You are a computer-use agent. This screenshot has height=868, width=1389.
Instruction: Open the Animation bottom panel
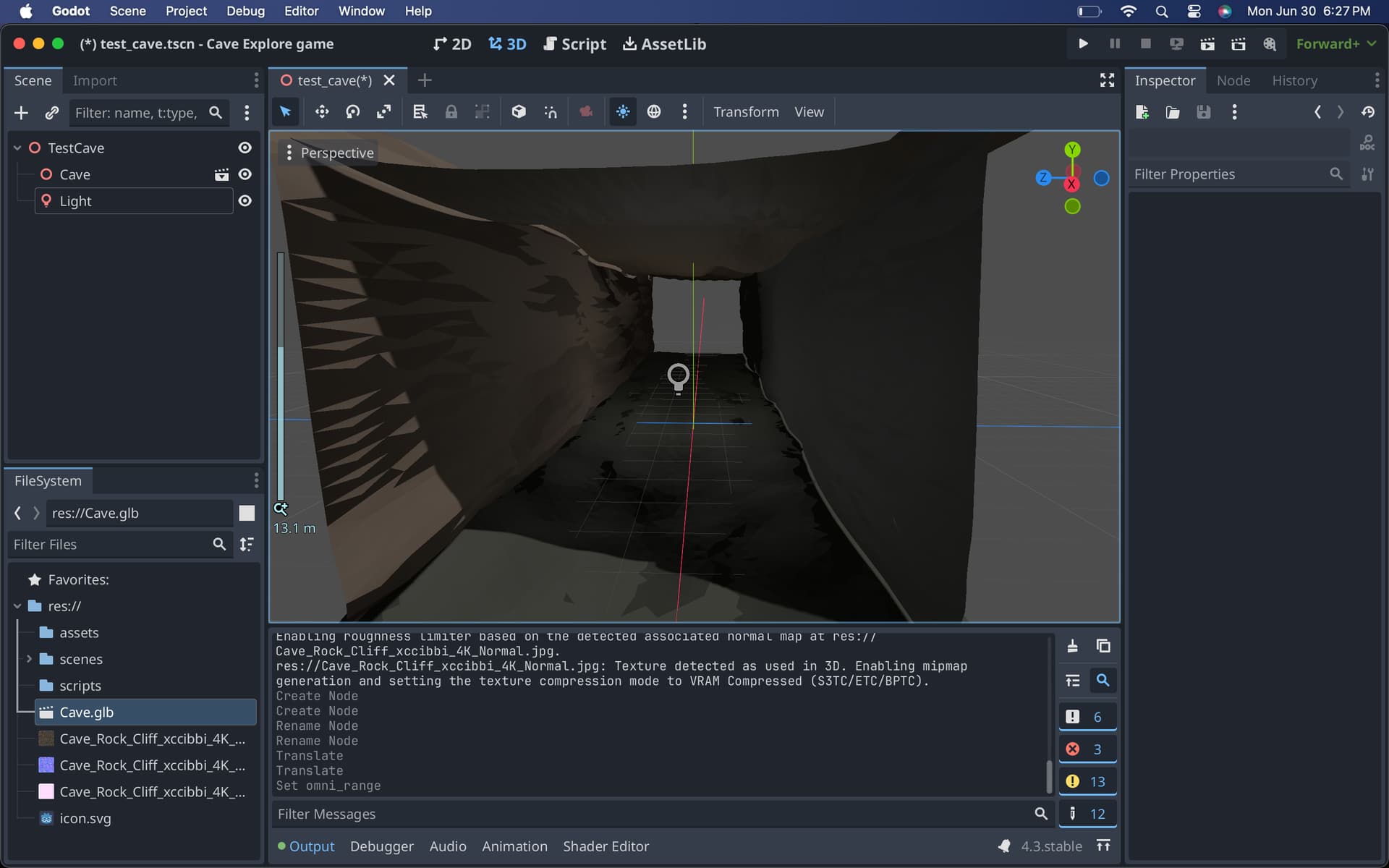[514, 846]
